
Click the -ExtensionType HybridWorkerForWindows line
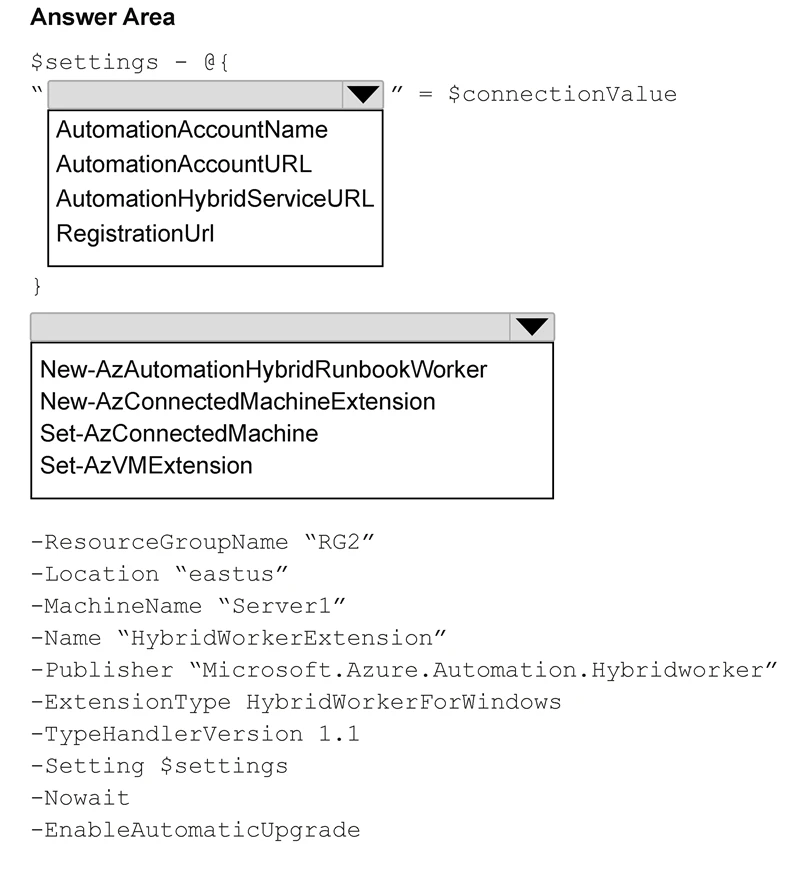click(x=296, y=702)
